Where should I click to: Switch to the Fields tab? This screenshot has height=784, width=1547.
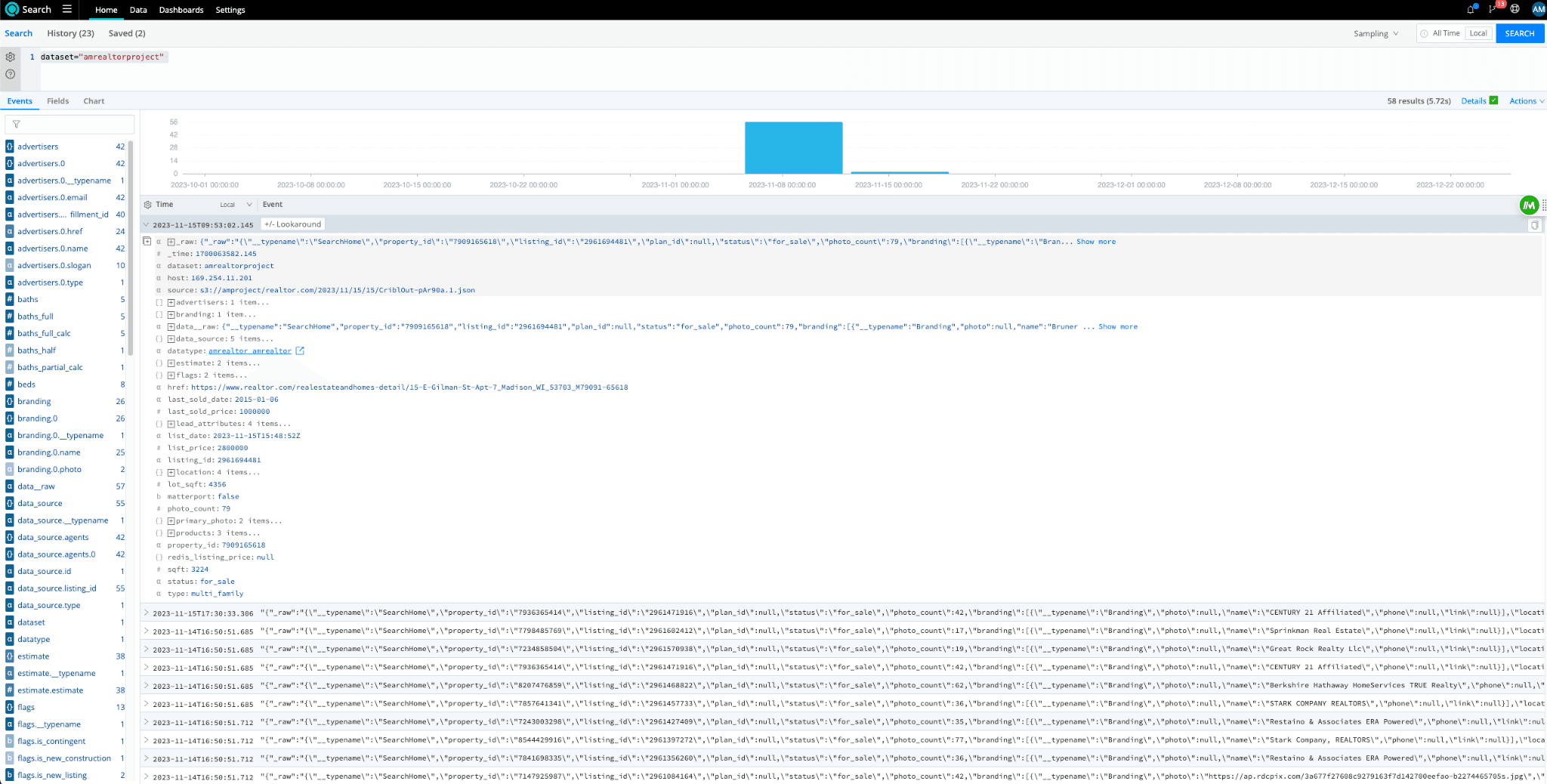[x=57, y=101]
